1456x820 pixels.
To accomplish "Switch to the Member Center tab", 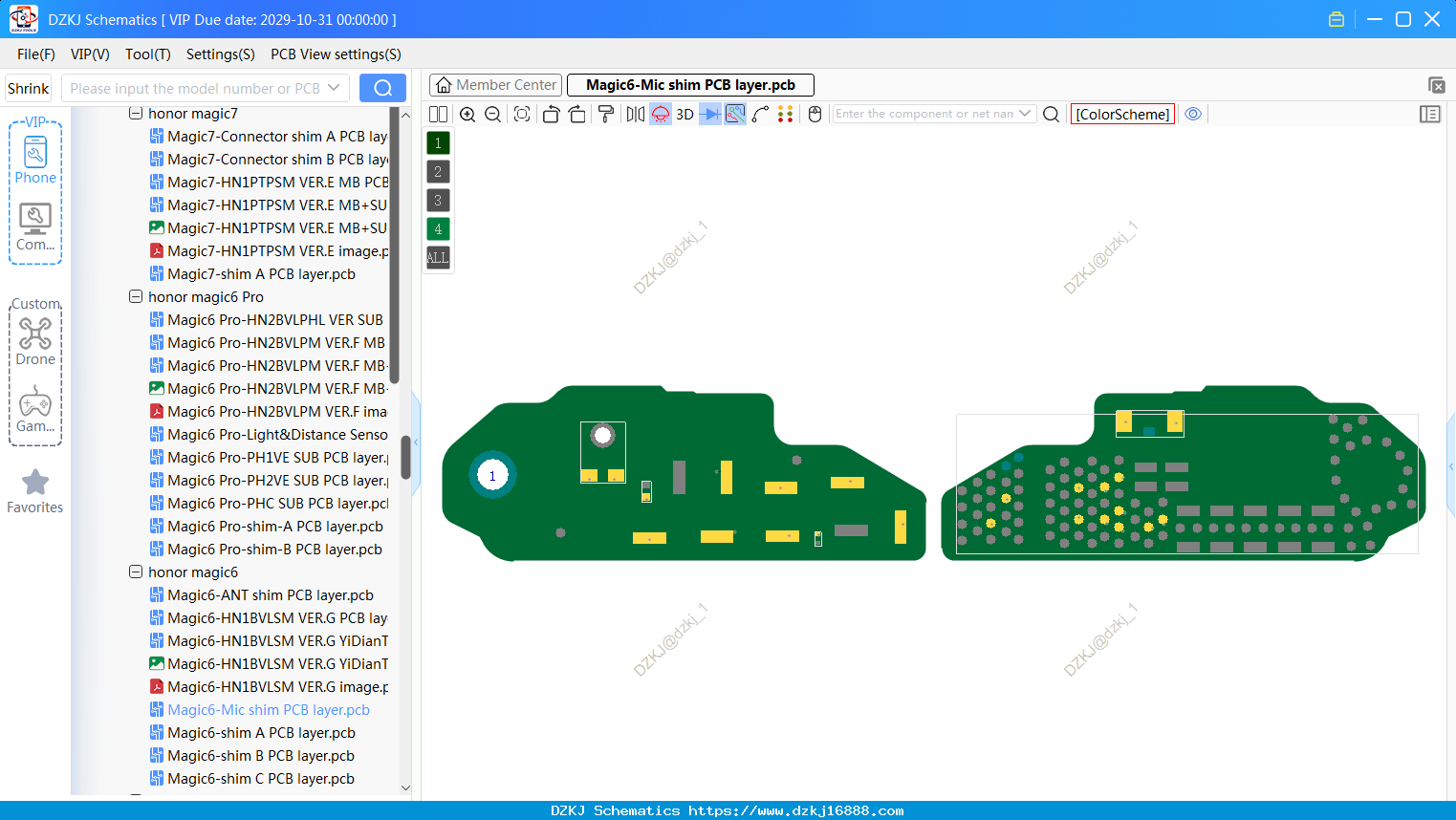I will pos(496,85).
